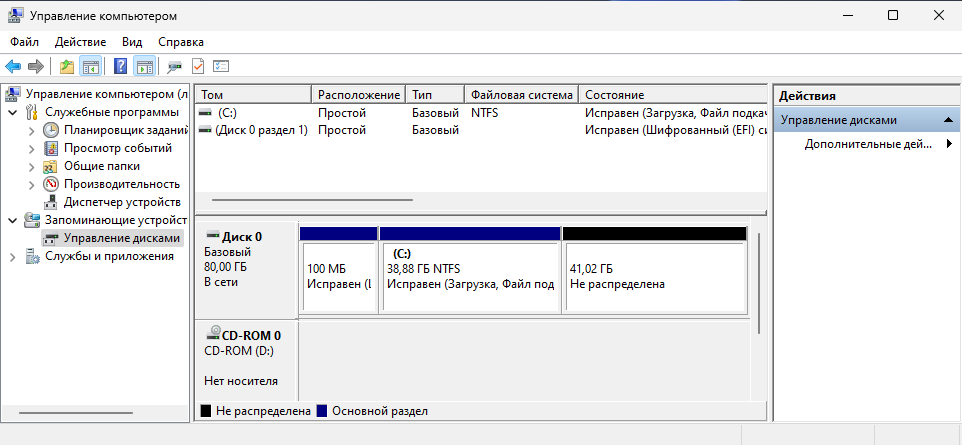Click the NTFS cell in the (C:) row

pyautogui.click(x=485, y=113)
